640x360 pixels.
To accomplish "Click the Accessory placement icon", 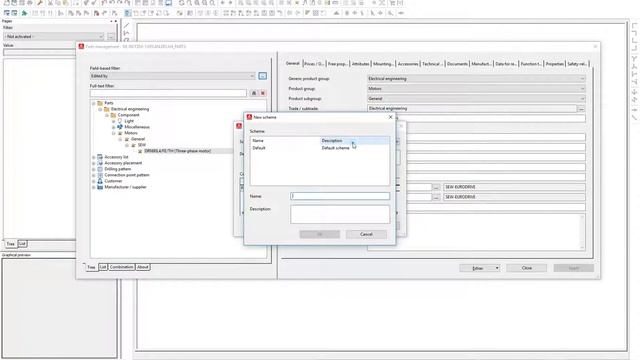I will (x=100, y=163).
